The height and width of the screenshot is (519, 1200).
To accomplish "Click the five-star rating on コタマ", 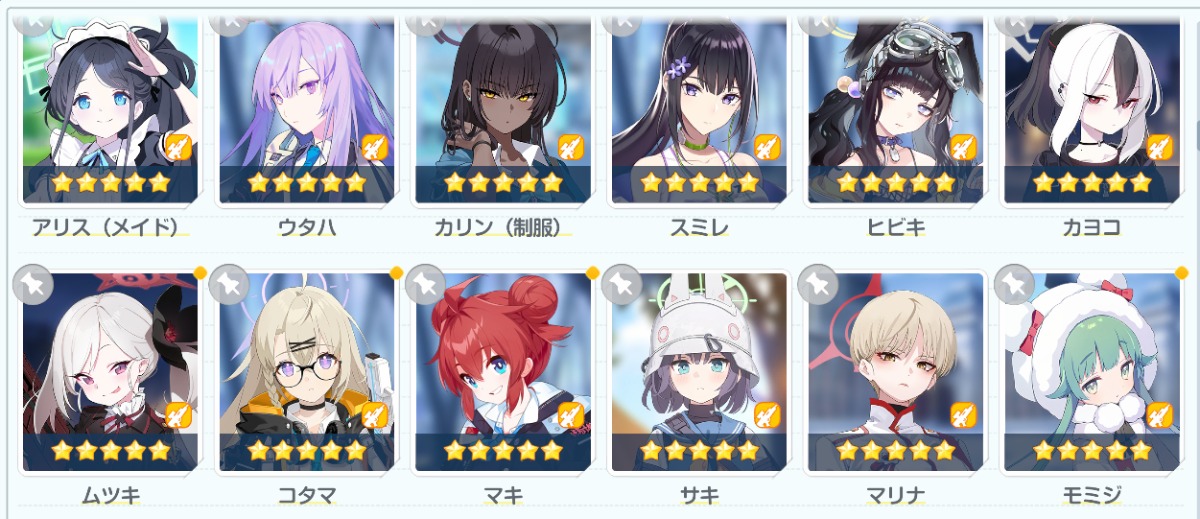I will 306,451.
